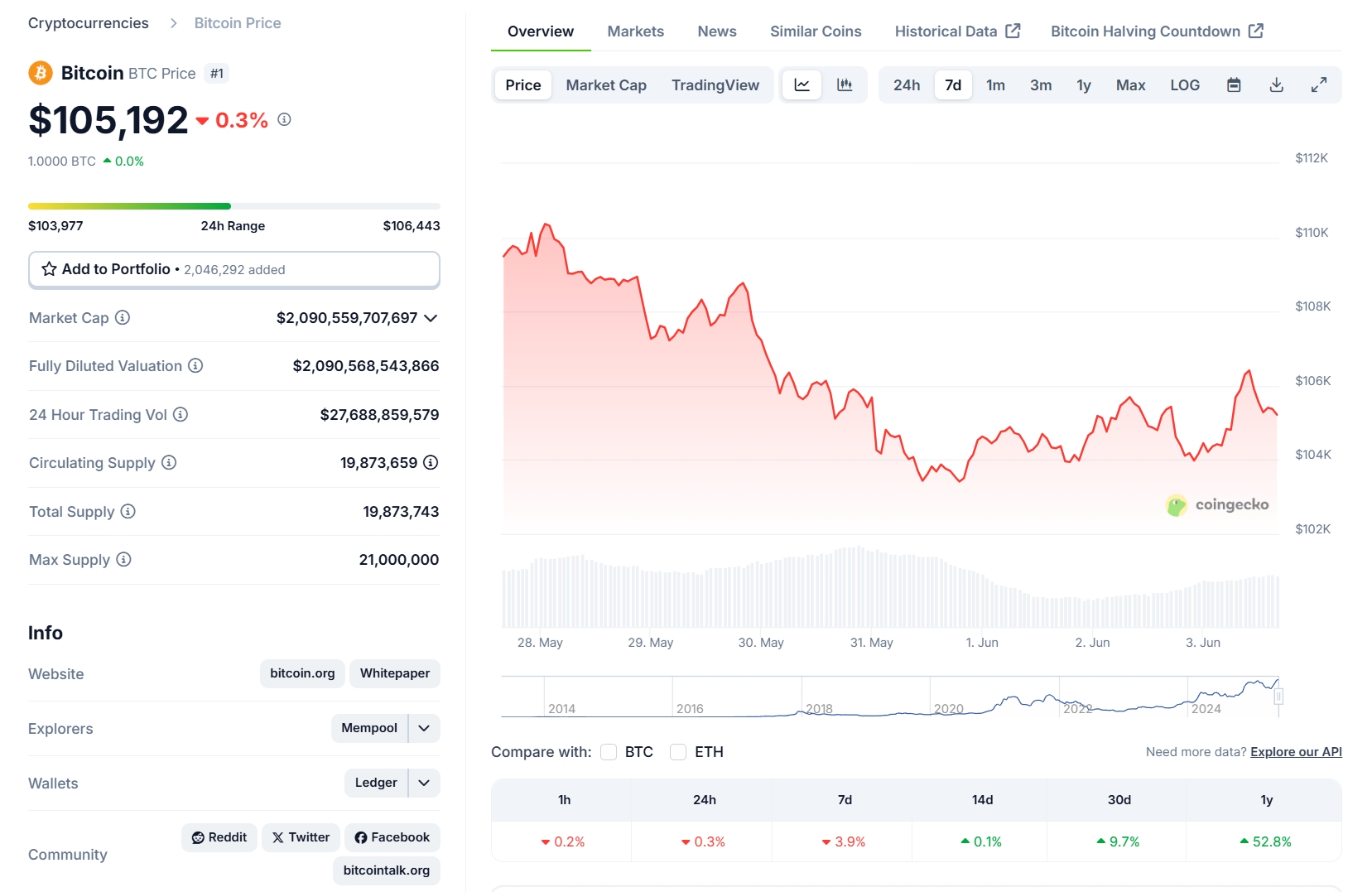Open the Ledger wallet button

[x=376, y=783]
